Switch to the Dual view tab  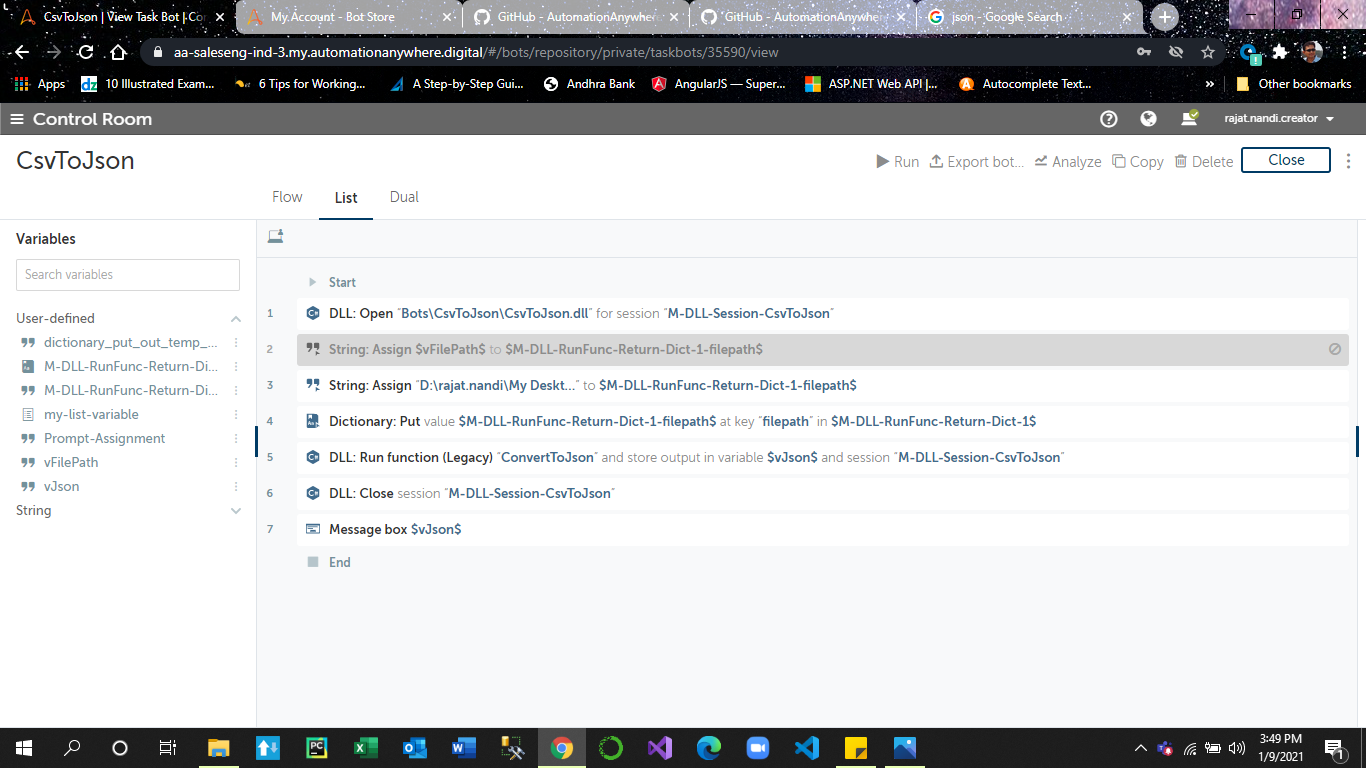tap(404, 197)
